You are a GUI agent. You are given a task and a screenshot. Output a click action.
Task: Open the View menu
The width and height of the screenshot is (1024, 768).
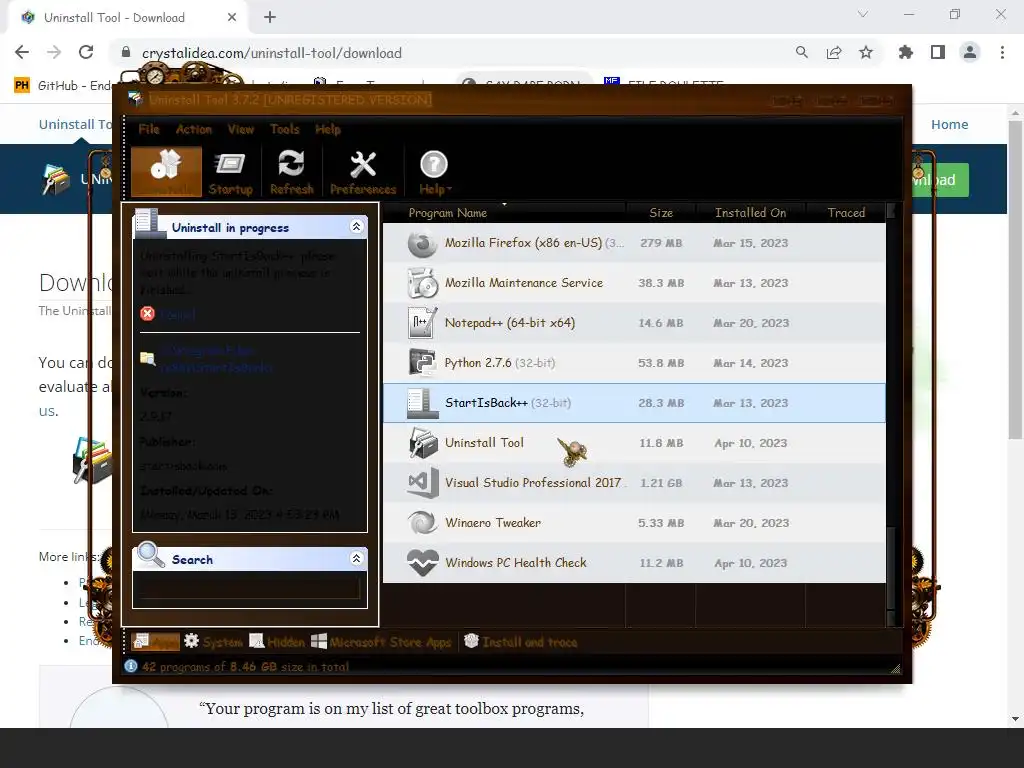click(x=240, y=129)
